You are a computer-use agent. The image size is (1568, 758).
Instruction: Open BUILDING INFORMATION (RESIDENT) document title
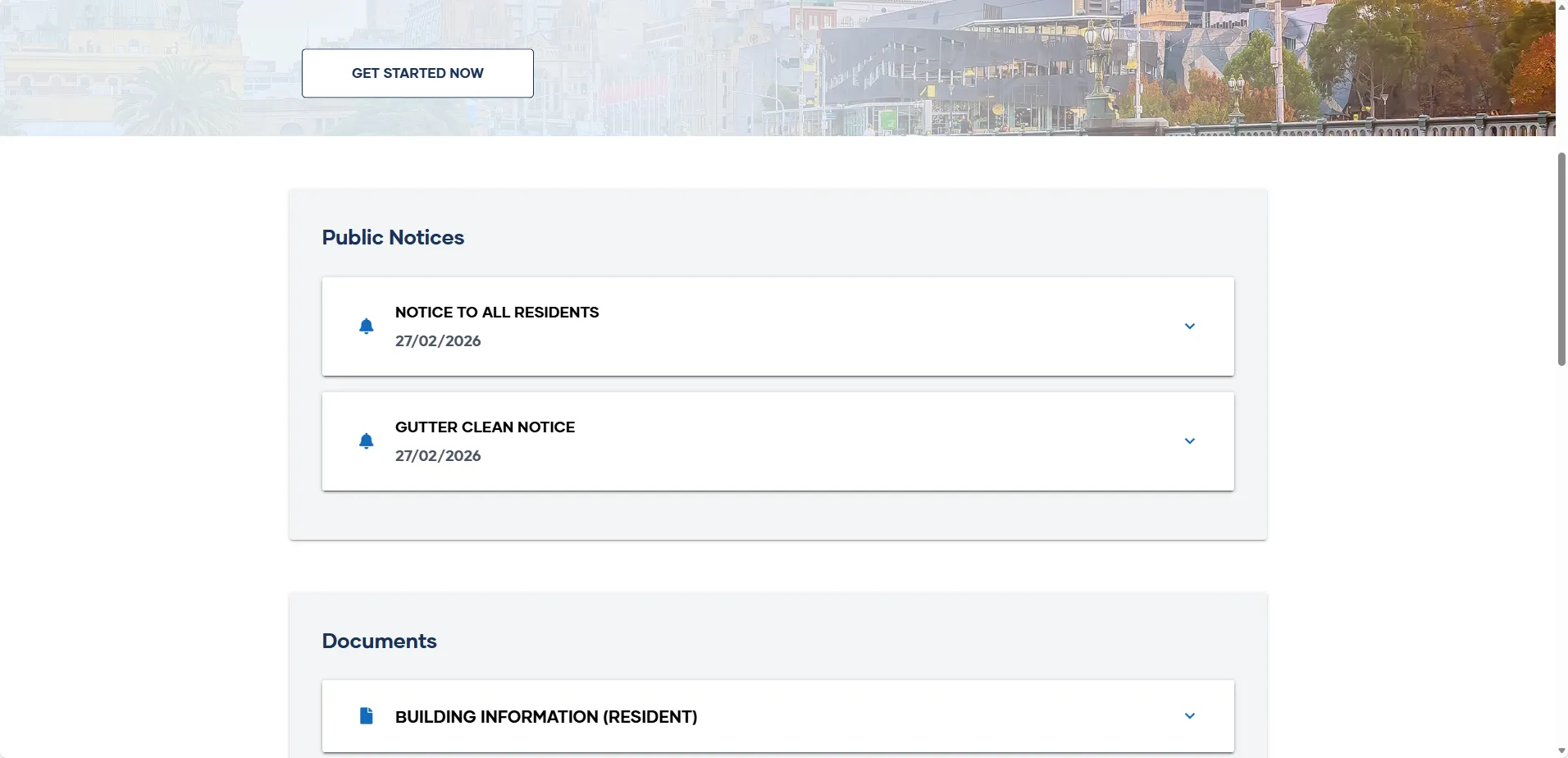[546, 717]
